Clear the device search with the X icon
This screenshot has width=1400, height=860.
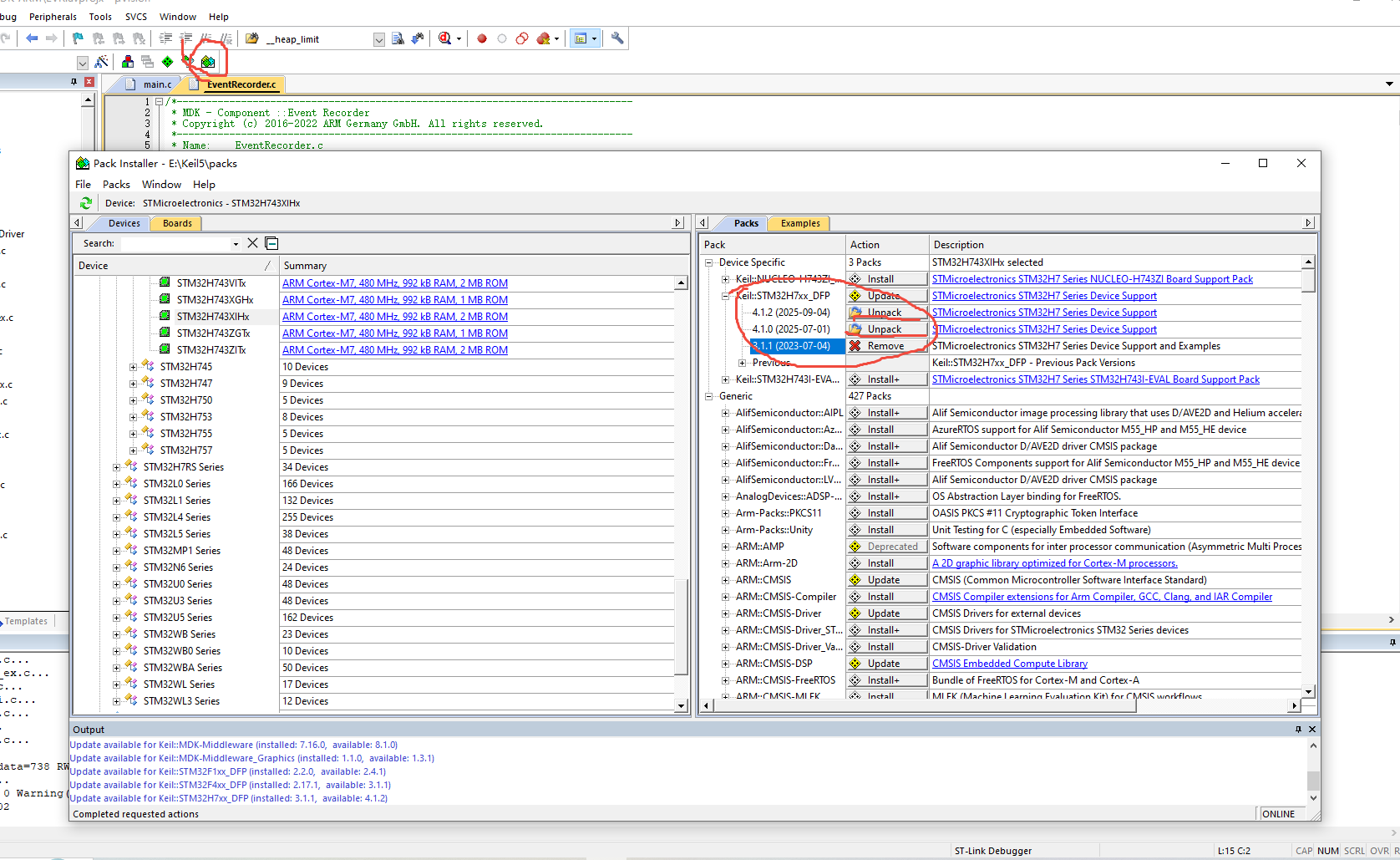tap(252, 243)
